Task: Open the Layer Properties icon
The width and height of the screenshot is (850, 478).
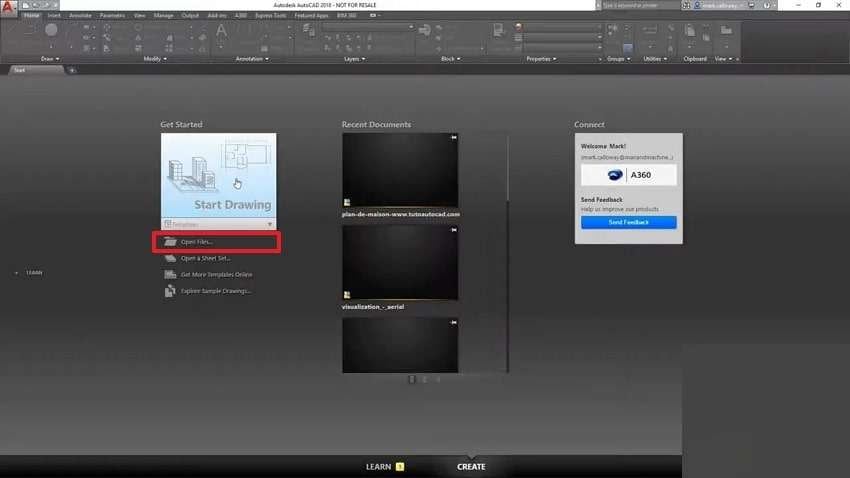Action: click(x=308, y=30)
